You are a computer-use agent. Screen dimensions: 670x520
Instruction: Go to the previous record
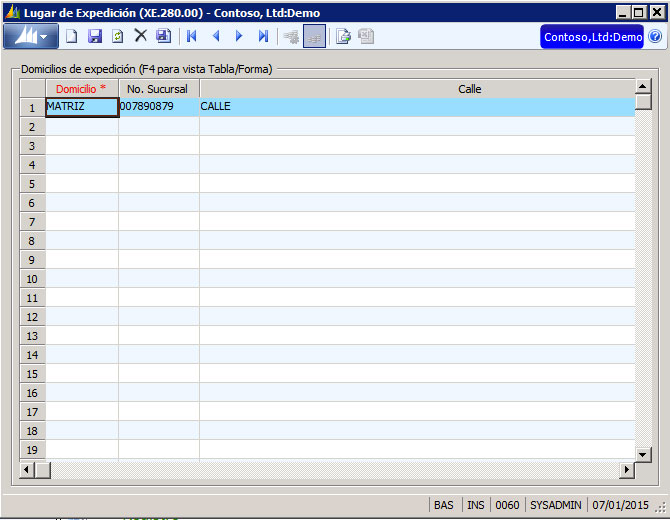pos(215,36)
